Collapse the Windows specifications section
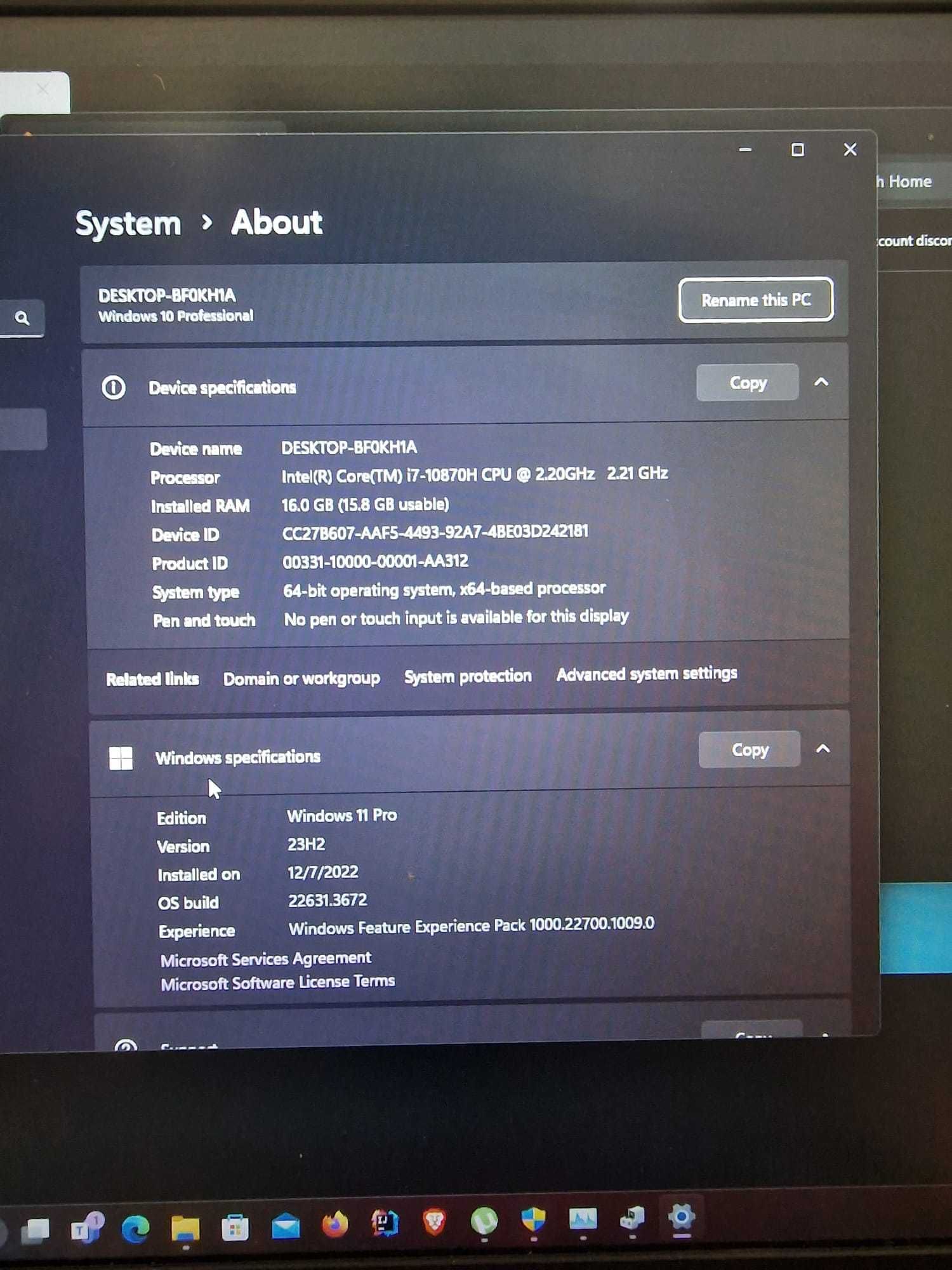The height and width of the screenshot is (1270, 952). click(x=823, y=749)
